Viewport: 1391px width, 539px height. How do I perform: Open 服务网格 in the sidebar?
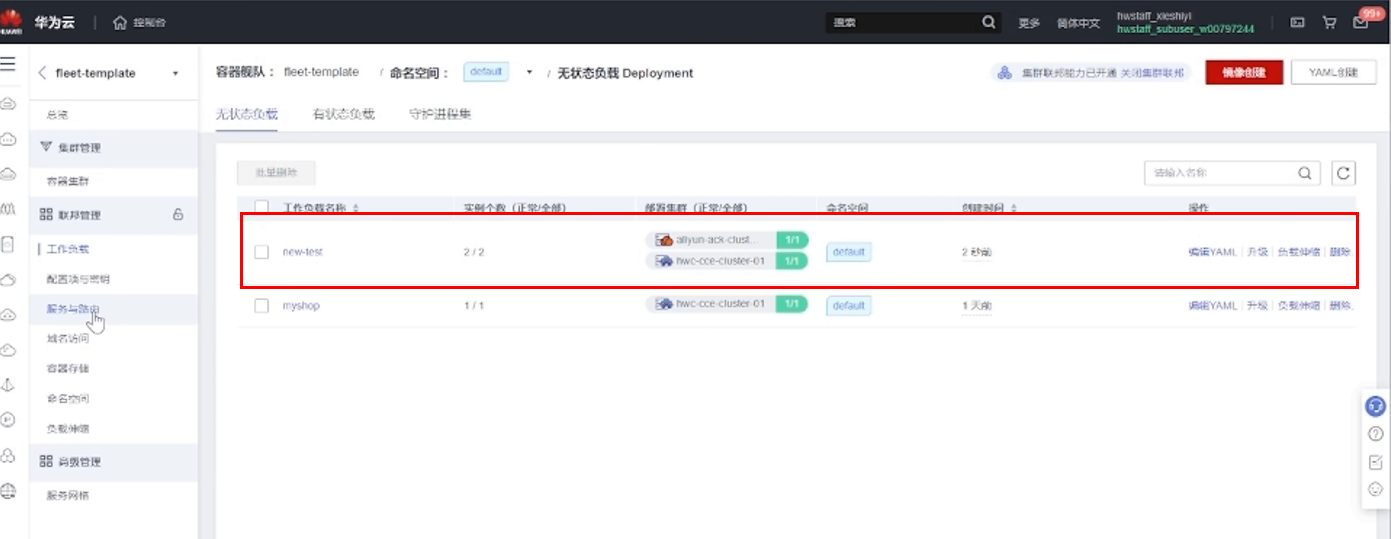coord(68,496)
